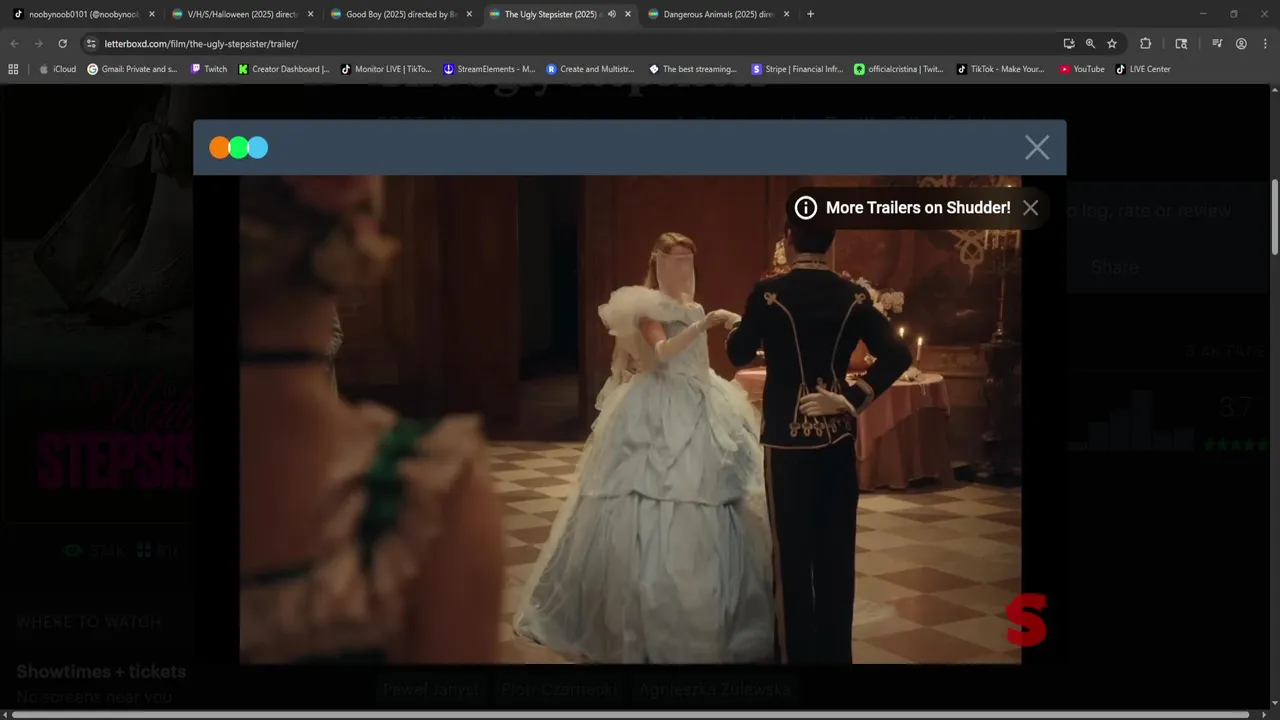The image size is (1280, 720).
Task: Go forward to next page
Action: [38, 44]
